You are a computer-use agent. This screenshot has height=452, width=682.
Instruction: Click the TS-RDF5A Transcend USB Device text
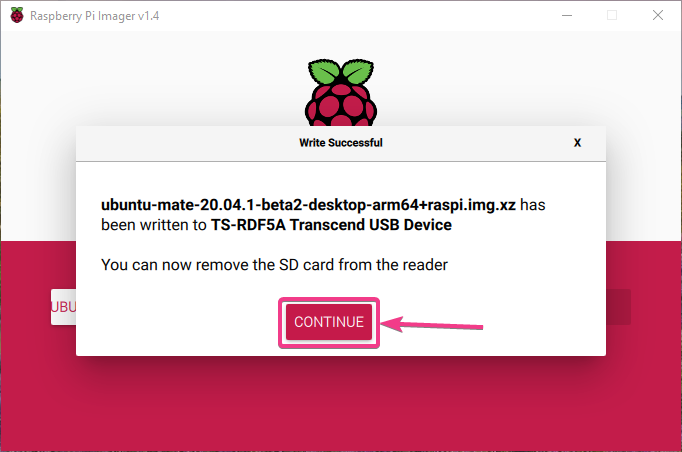pyautogui.click(x=331, y=225)
